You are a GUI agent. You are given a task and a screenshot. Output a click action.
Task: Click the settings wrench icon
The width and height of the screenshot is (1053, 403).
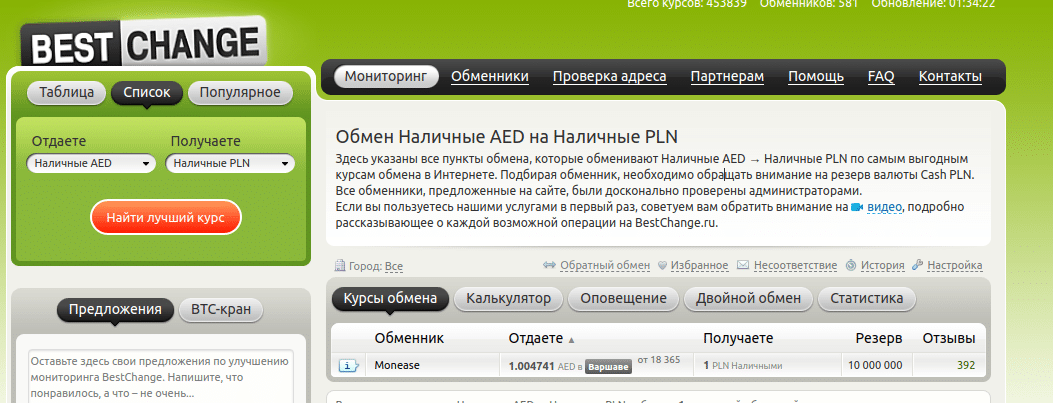[x=917, y=266]
